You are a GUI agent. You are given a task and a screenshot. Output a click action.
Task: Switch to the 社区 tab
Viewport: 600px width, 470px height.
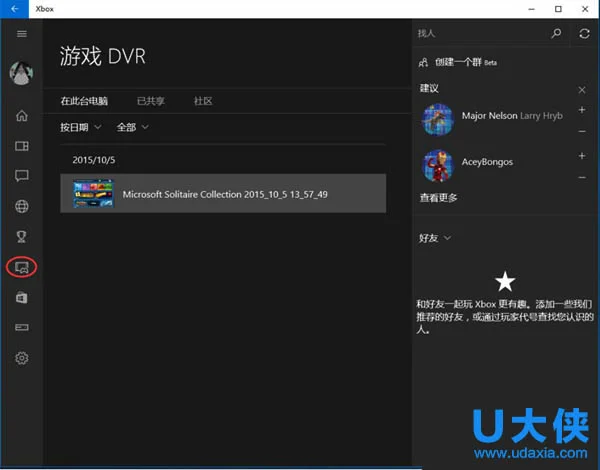[203, 101]
